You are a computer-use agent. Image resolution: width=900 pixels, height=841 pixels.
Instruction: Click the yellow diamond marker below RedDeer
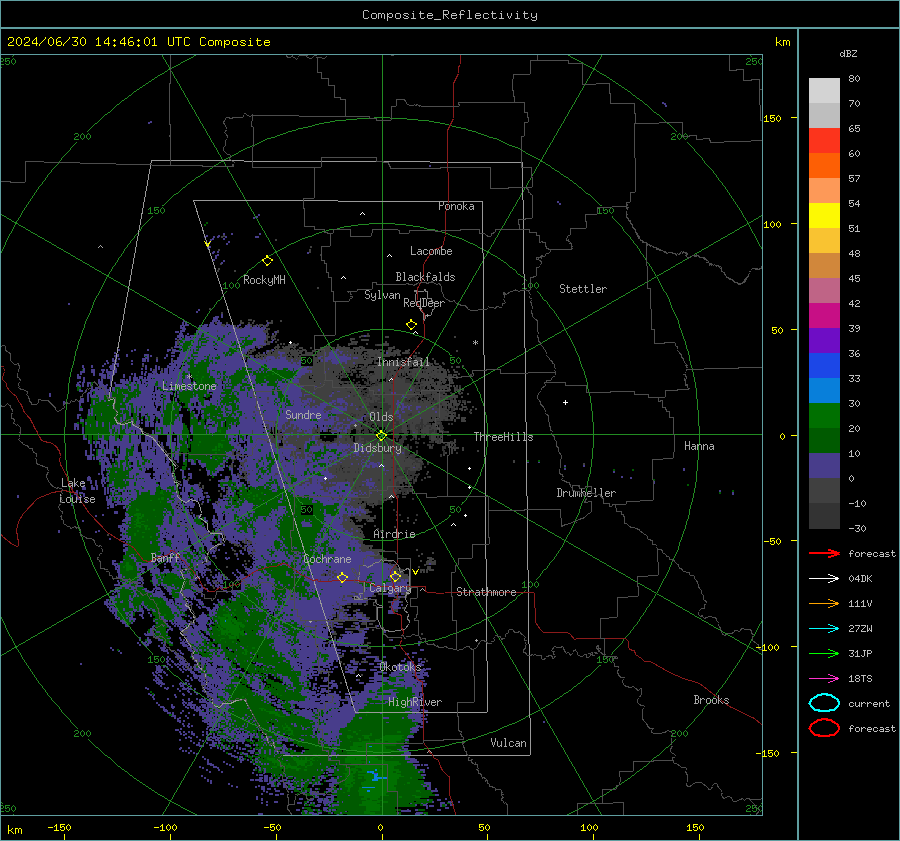click(411, 325)
